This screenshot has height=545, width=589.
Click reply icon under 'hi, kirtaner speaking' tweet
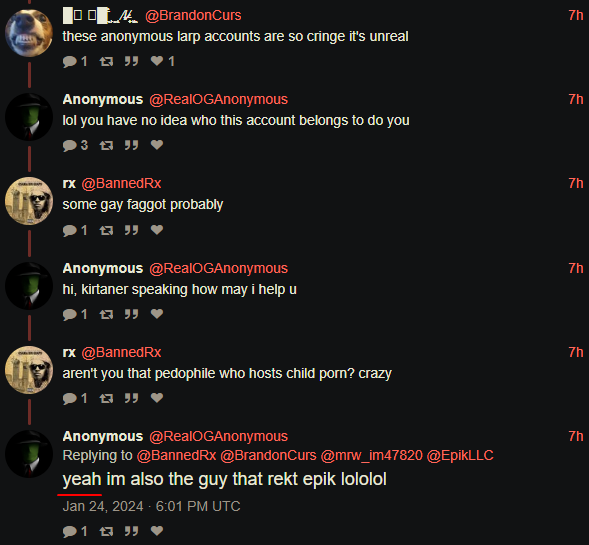click(x=70, y=314)
